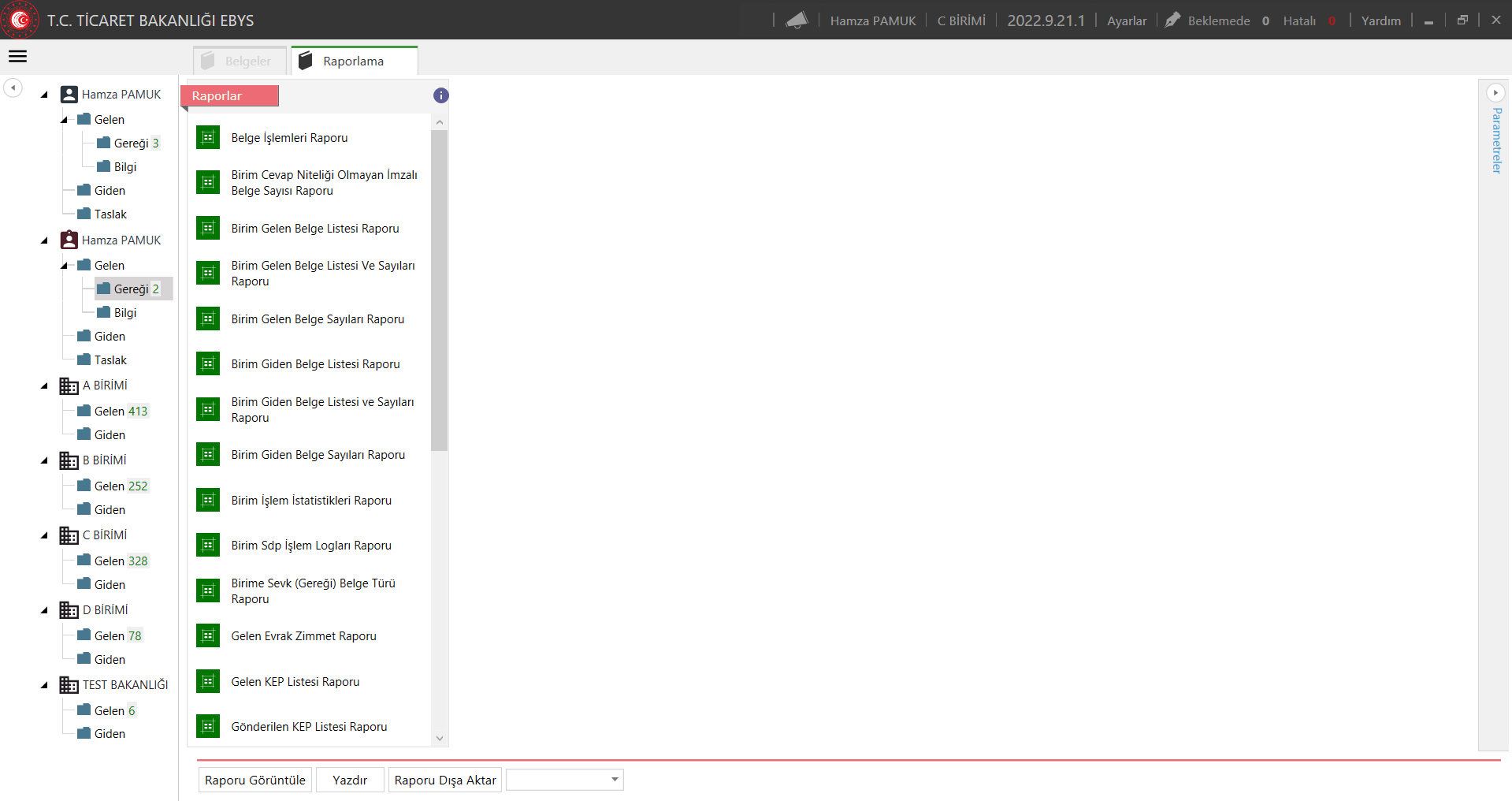The image size is (1512, 801).
Task: Click the Raporu Dışa Aktar button
Action: [445, 780]
